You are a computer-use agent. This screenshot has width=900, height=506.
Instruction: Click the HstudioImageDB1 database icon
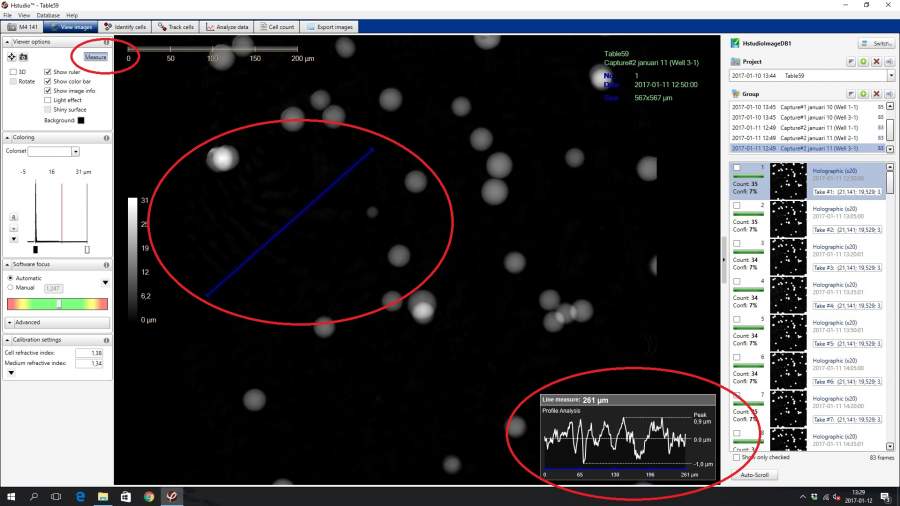[735, 43]
